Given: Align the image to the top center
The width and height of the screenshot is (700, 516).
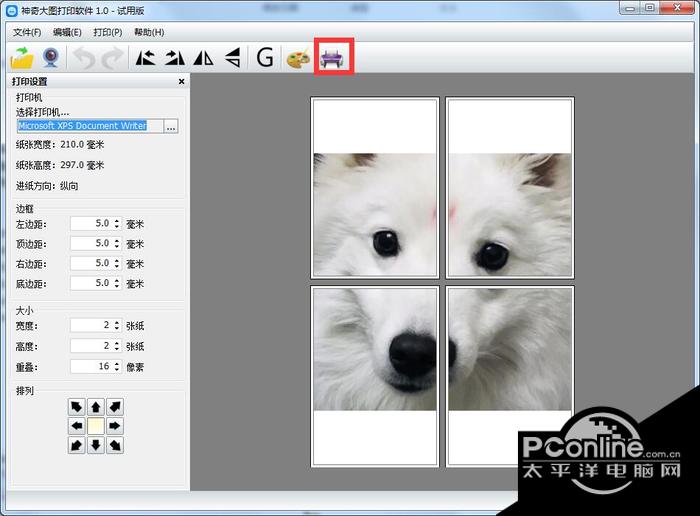Looking at the screenshot, I should click(x=96, y=407).
